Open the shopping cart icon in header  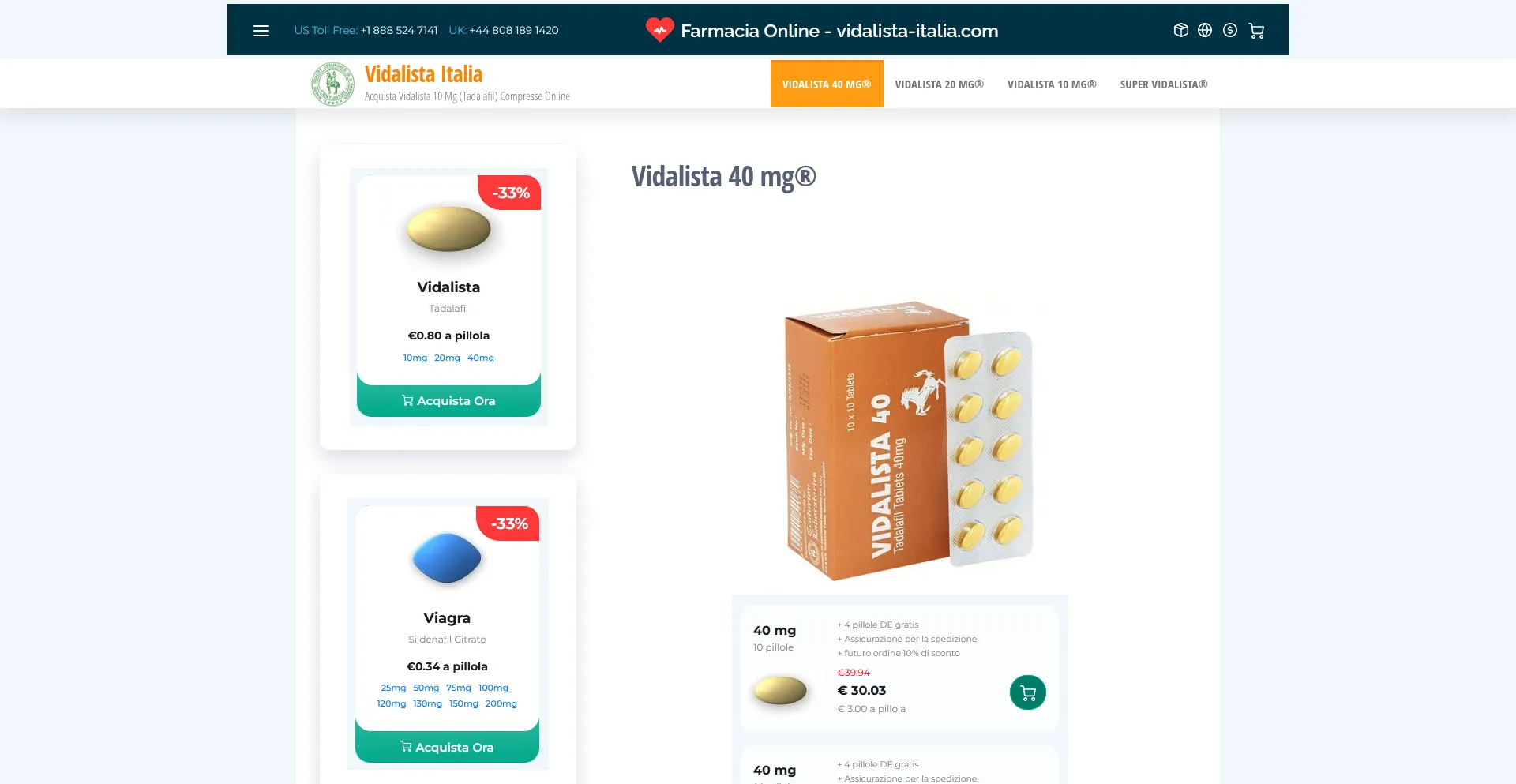(x=1256, y=31)
